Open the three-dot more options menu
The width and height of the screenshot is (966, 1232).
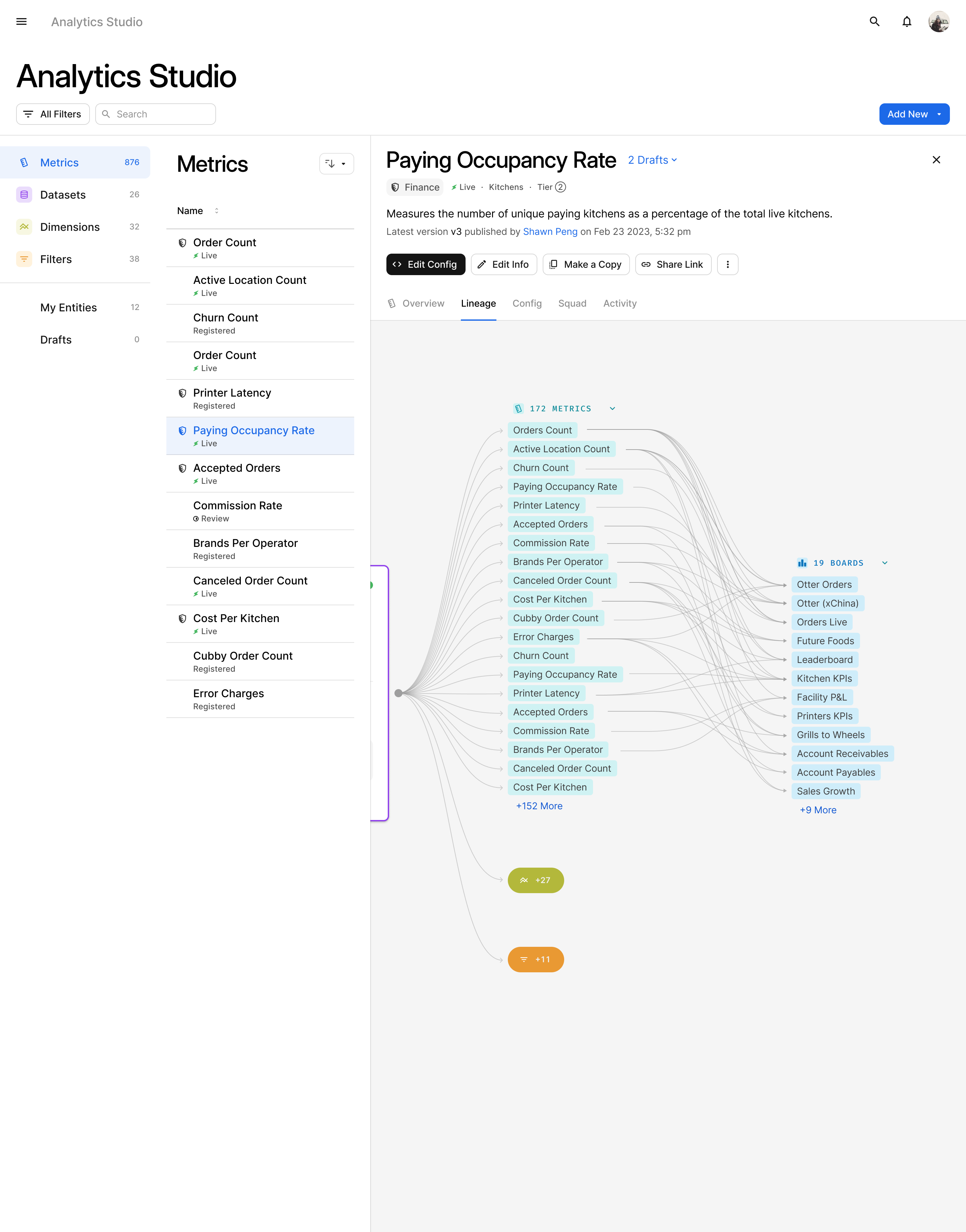coord(727,264)
